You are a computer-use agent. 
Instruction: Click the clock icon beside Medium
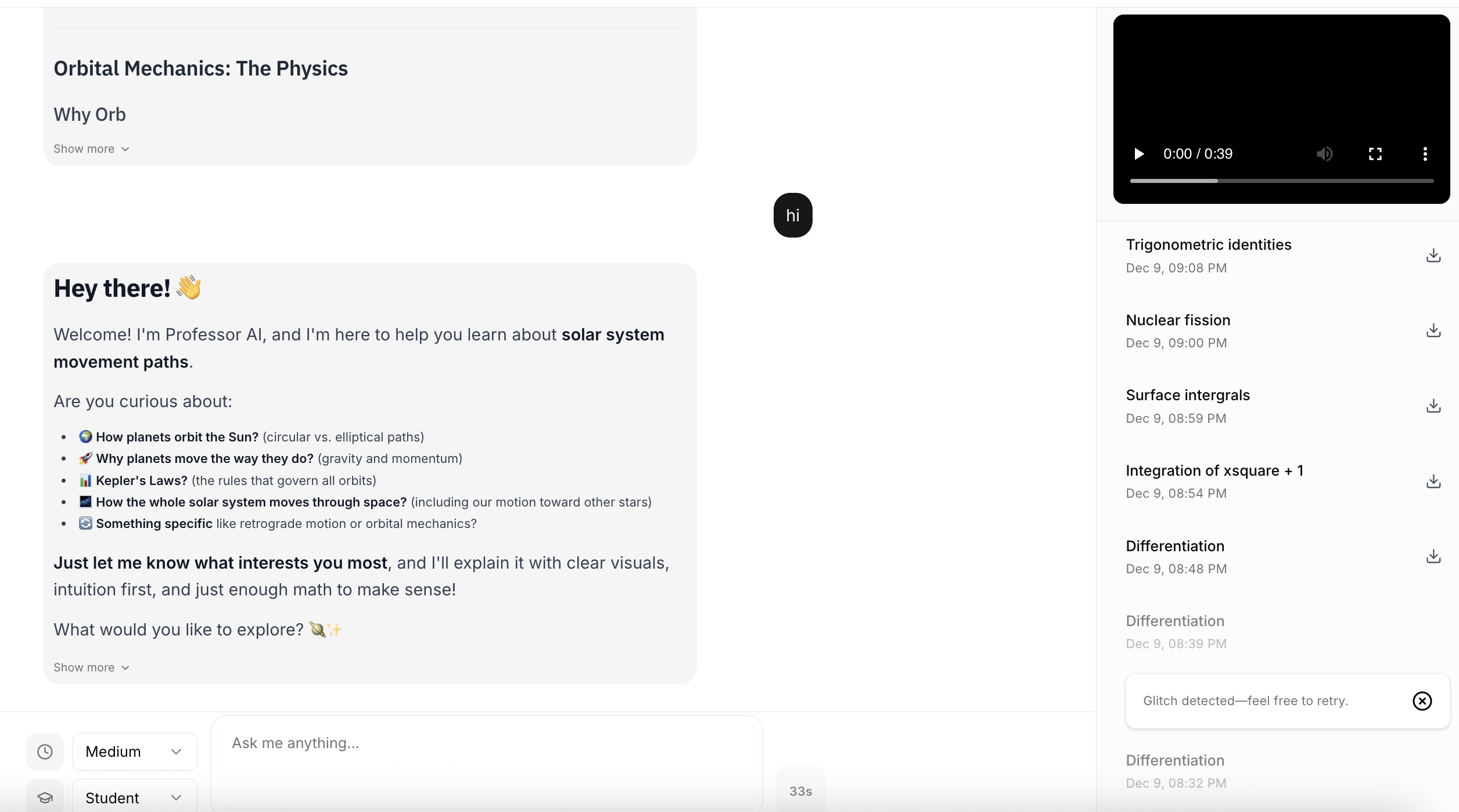[x=45, y=752]
